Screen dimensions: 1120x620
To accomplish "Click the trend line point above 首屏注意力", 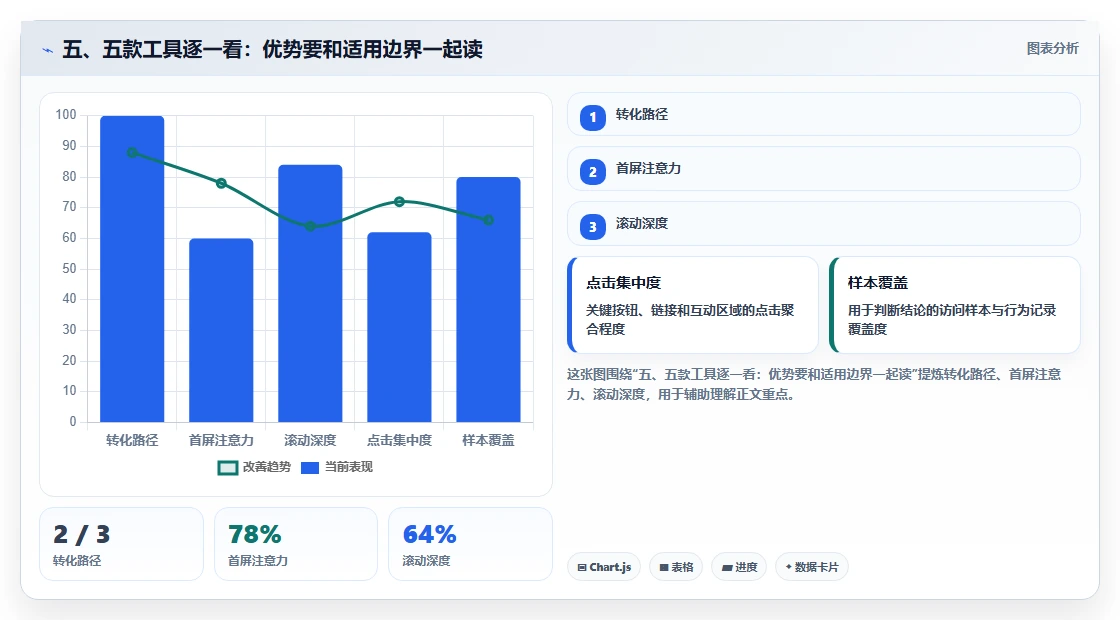I will click(221, 184).
